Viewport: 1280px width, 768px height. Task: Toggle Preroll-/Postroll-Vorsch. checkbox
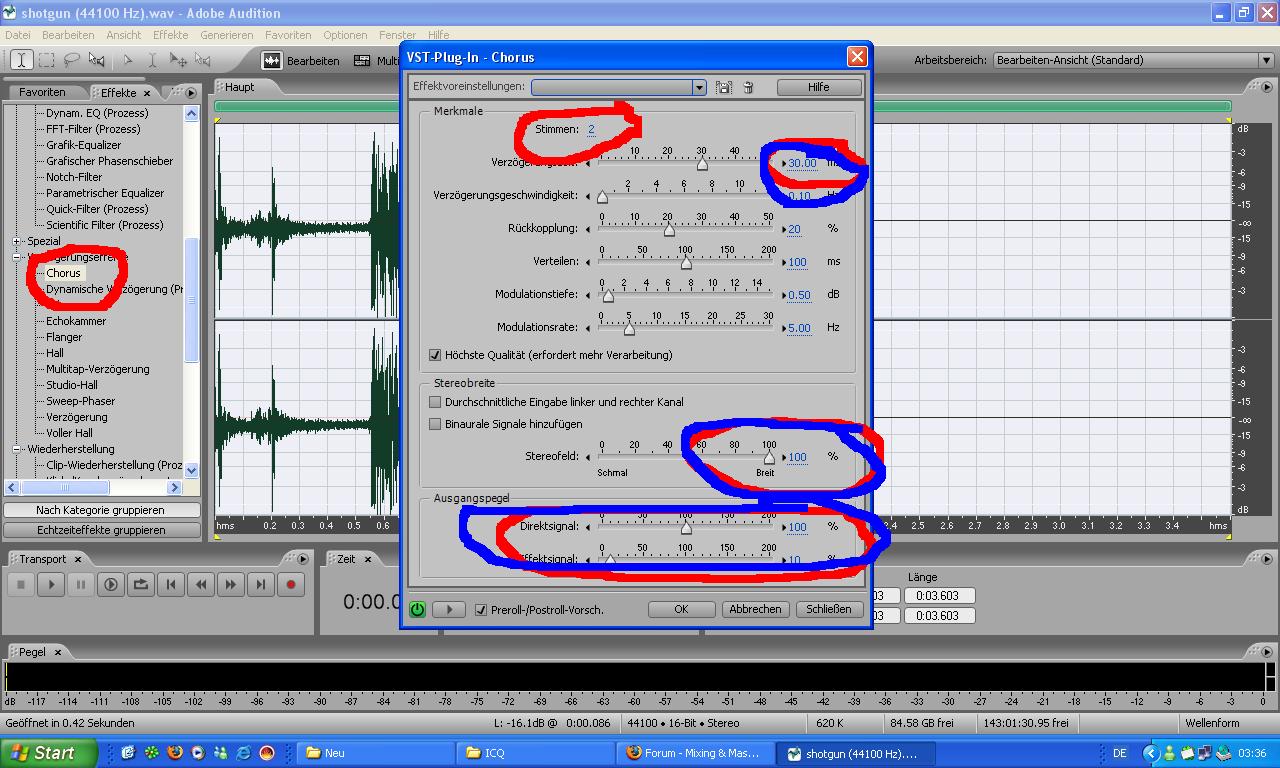[481, 610]
